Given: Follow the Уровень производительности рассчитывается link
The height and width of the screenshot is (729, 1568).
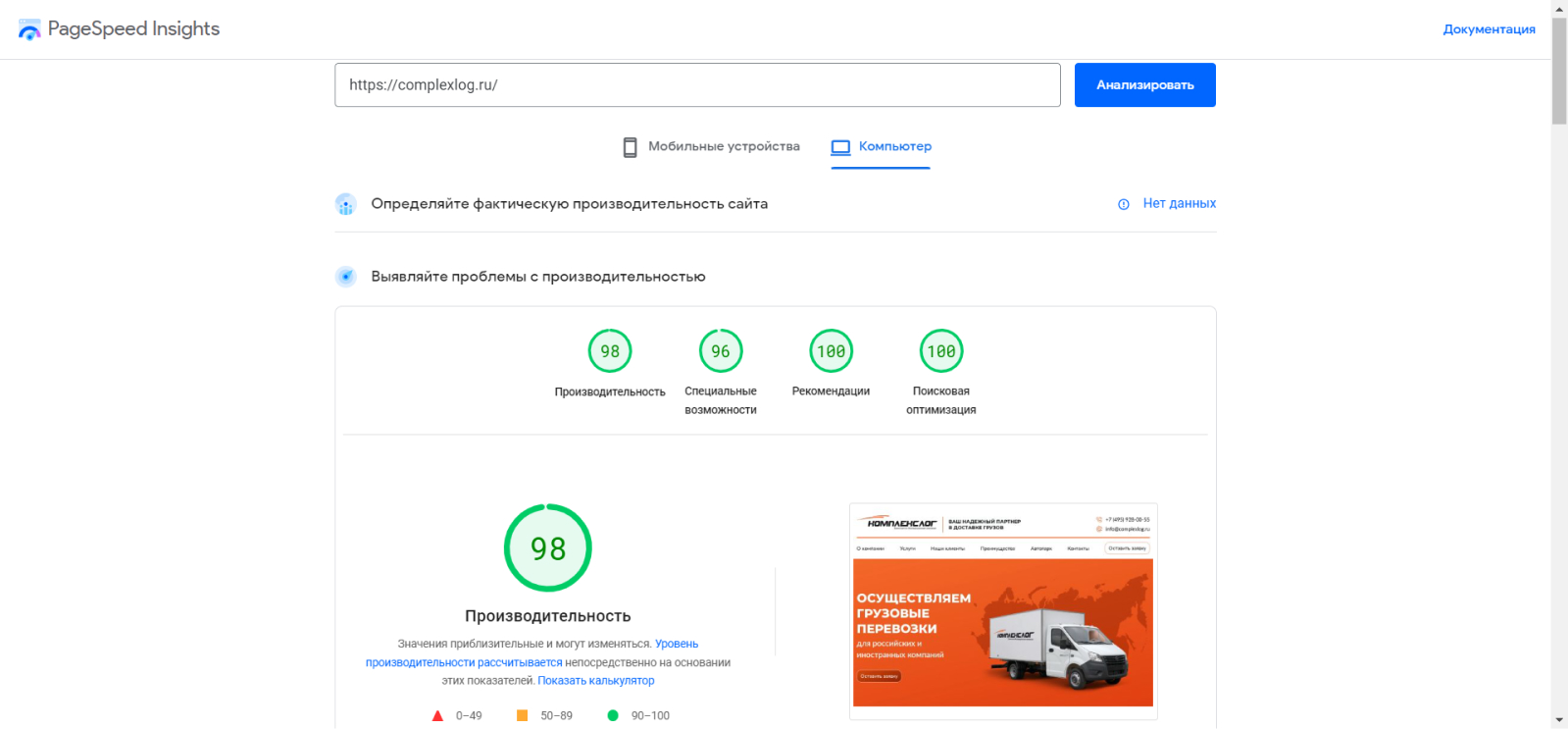Looking at the screenshot, I should pyautogui.click(x=532, y=653).
